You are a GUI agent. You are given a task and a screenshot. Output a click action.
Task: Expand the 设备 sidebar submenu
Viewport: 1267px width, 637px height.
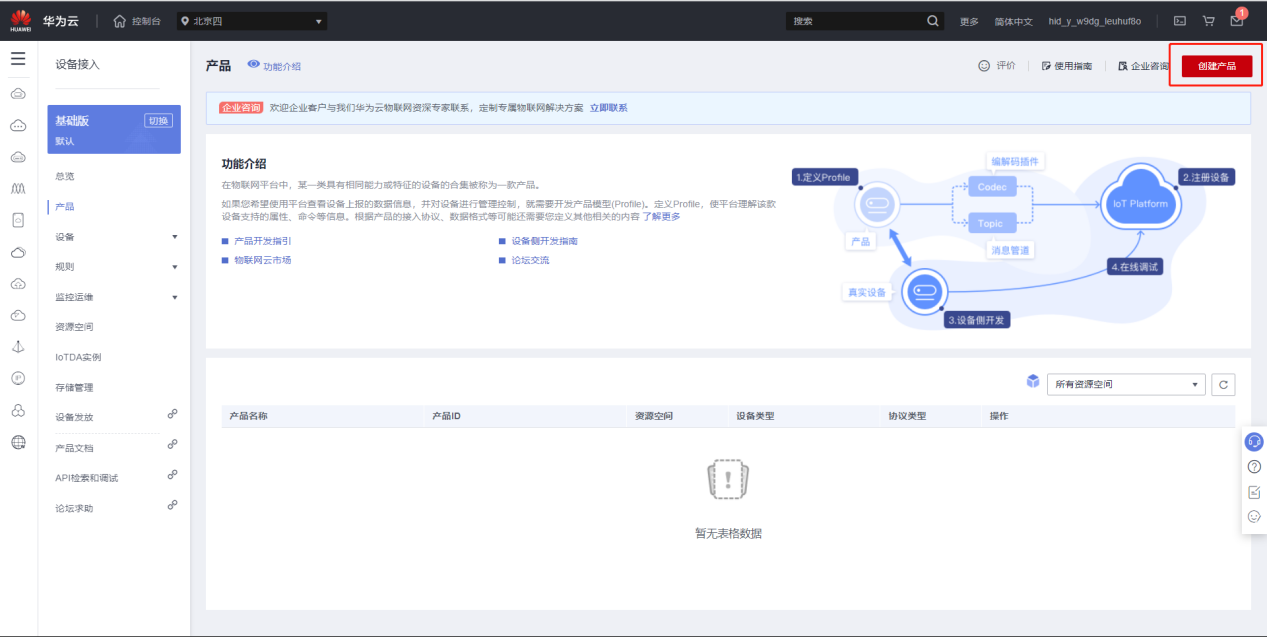point(175,237)
